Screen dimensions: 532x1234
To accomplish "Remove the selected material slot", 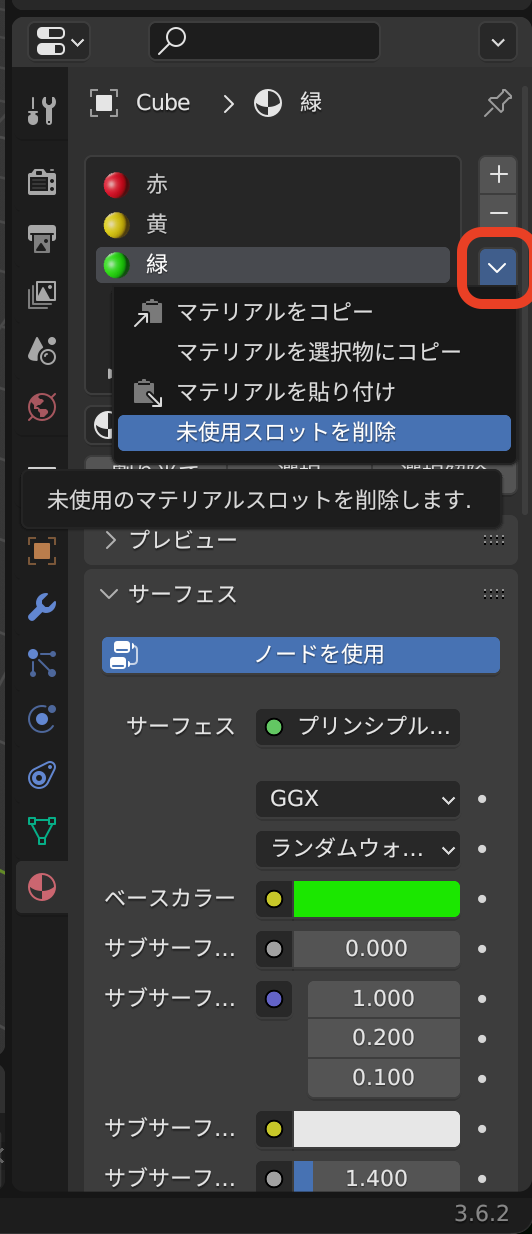I will point(498,212).
